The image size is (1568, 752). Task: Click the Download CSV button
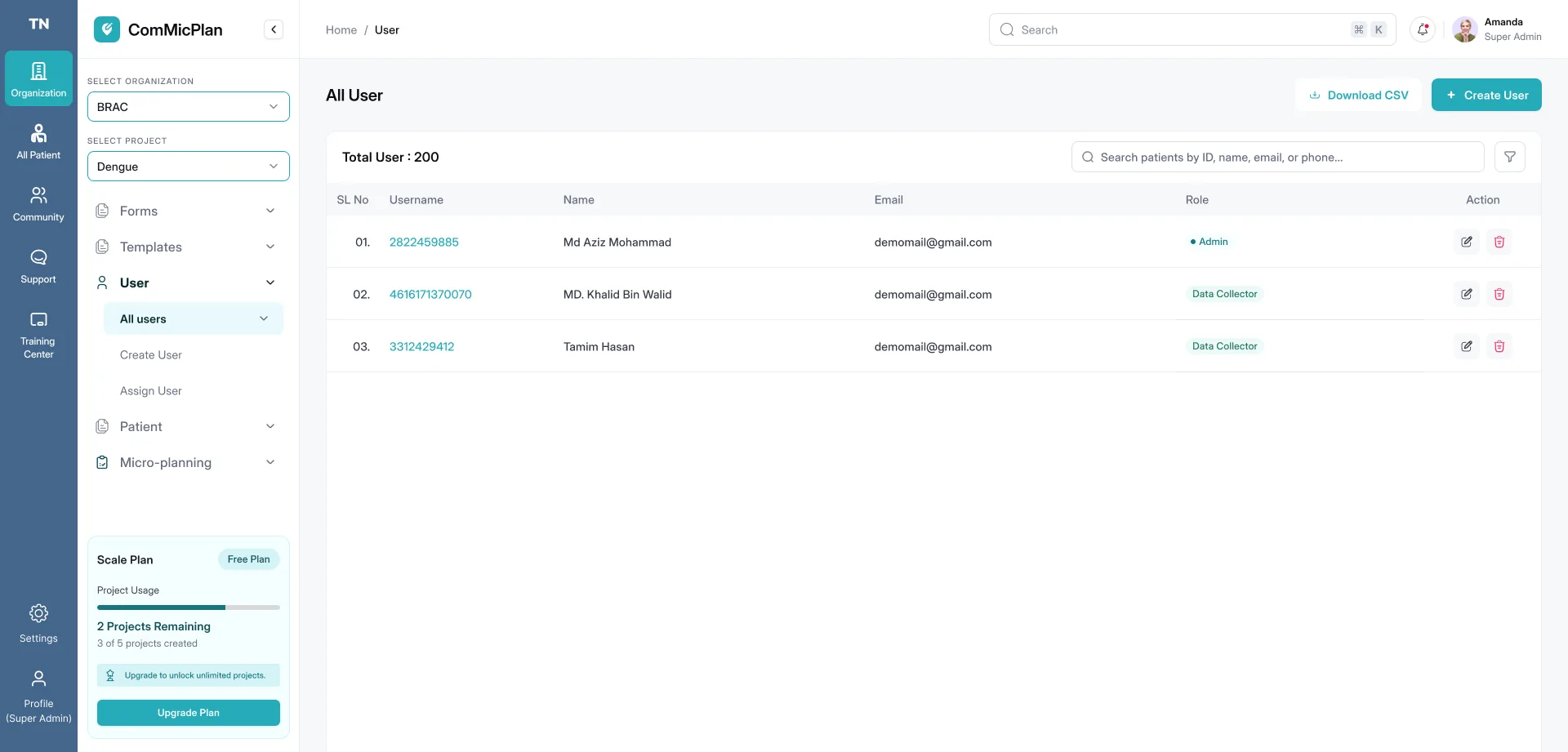click(1358, 95)
